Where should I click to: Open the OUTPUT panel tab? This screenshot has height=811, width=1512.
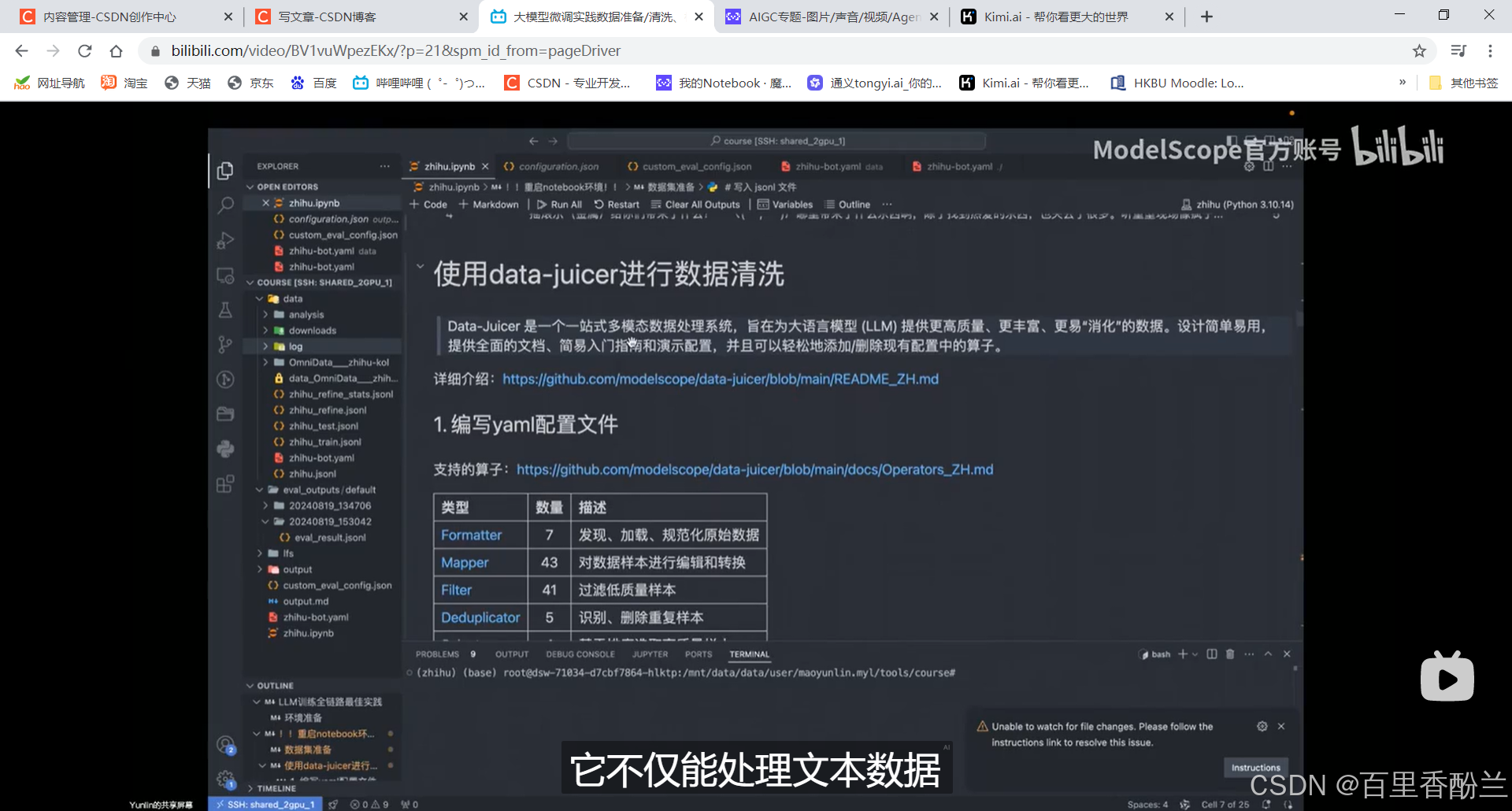tap(512, 654)
